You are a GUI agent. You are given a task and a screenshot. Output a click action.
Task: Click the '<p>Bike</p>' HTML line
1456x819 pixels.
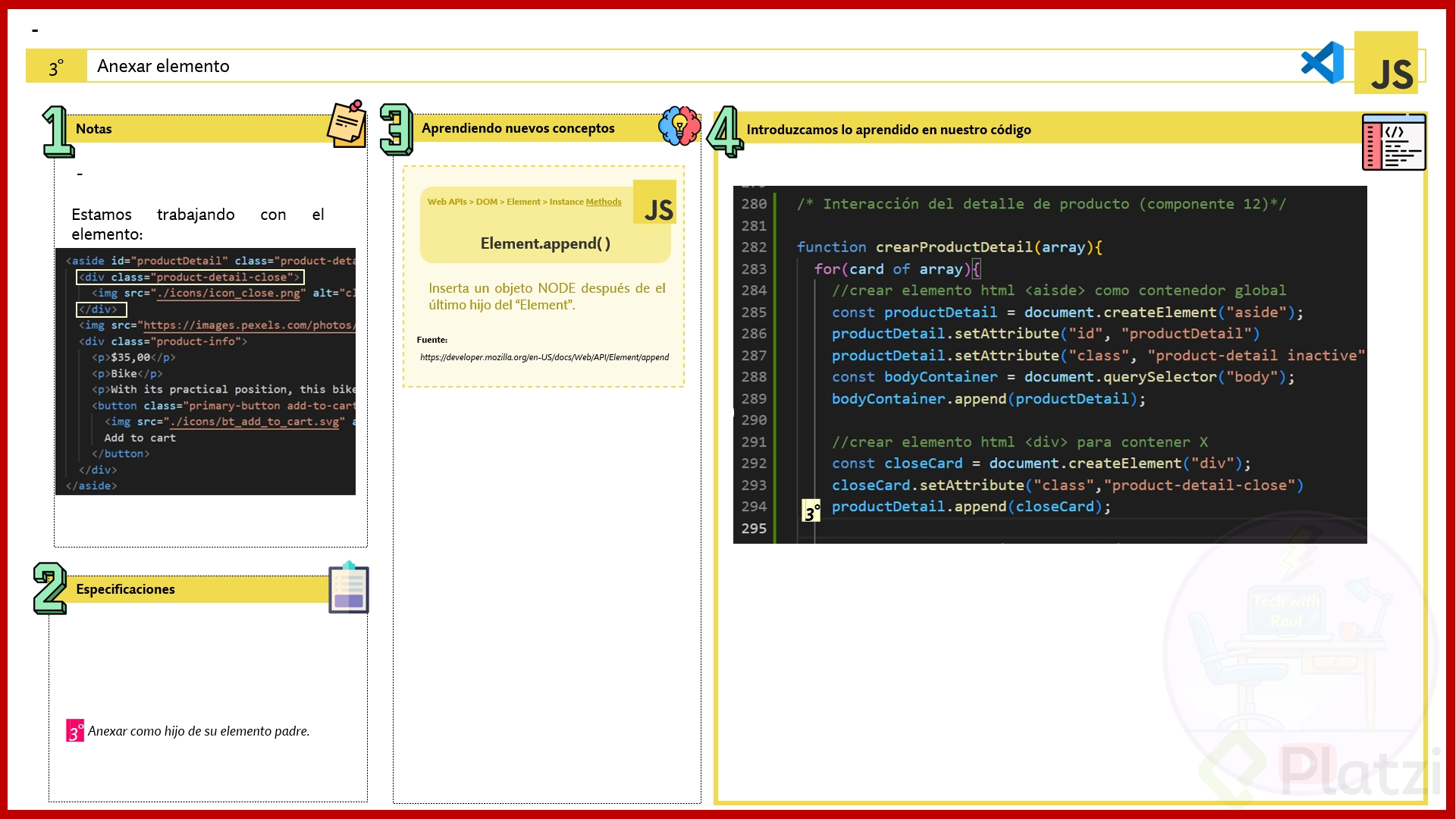(x=127, y=374)
